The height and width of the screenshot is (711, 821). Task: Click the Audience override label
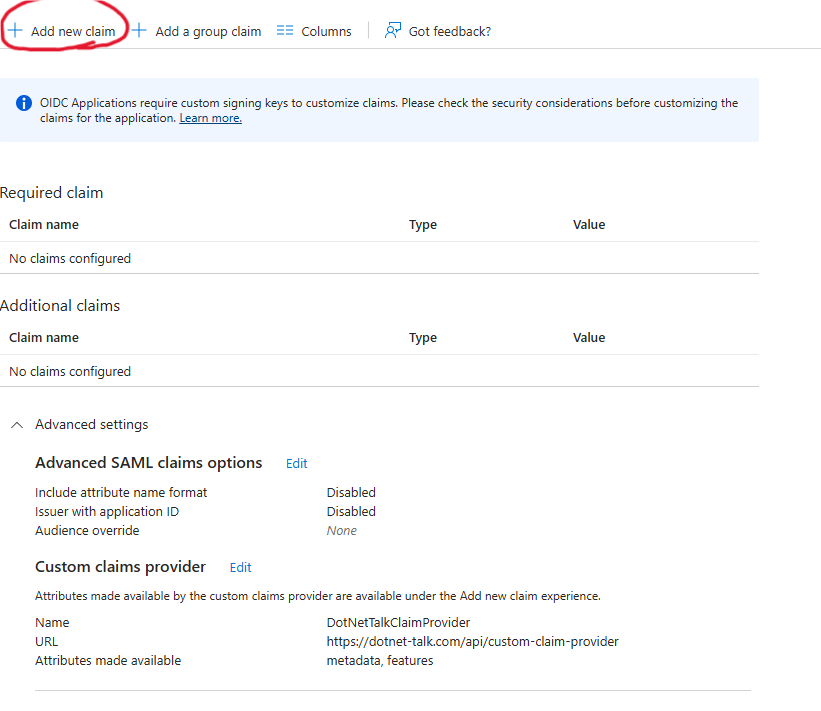click(x=87, y=531)
